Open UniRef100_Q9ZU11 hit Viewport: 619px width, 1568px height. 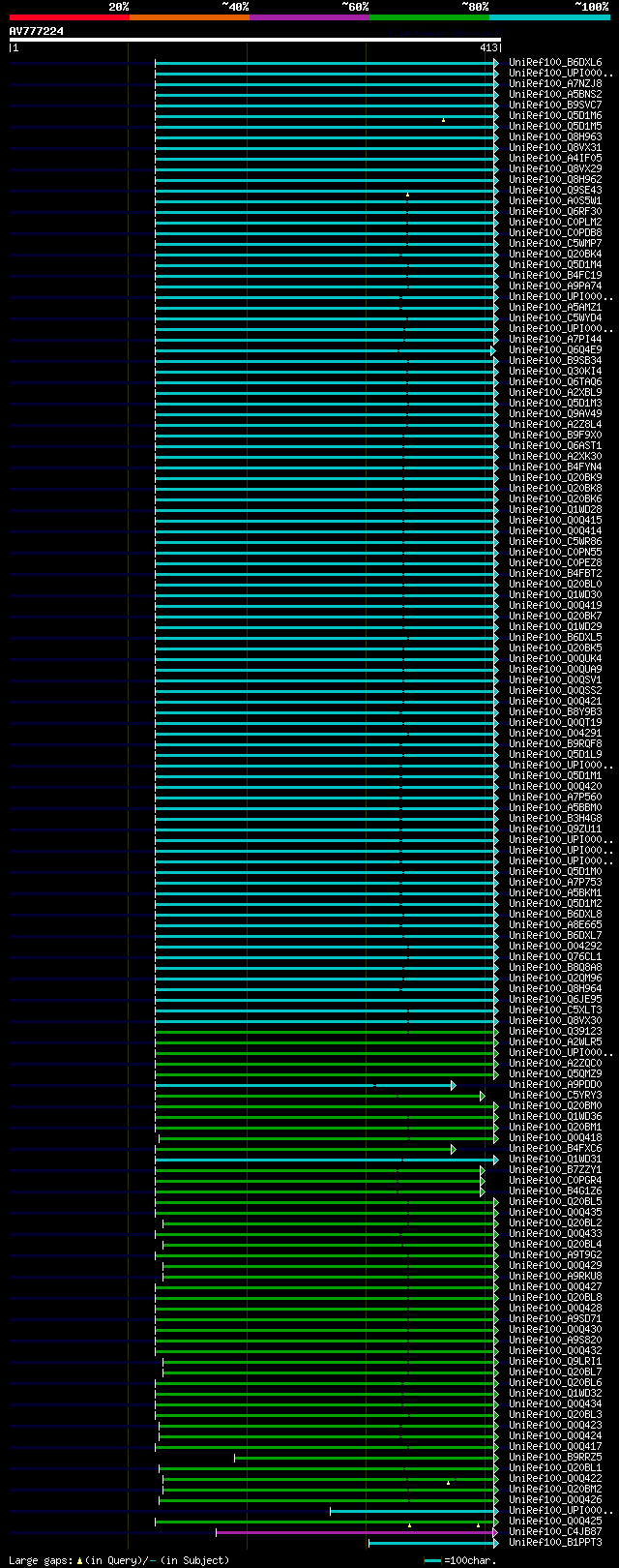(555, 829)
